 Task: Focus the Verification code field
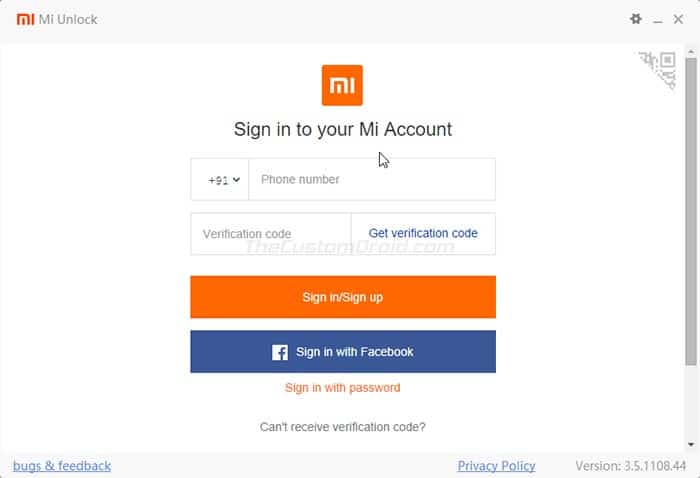pos(271,234)
